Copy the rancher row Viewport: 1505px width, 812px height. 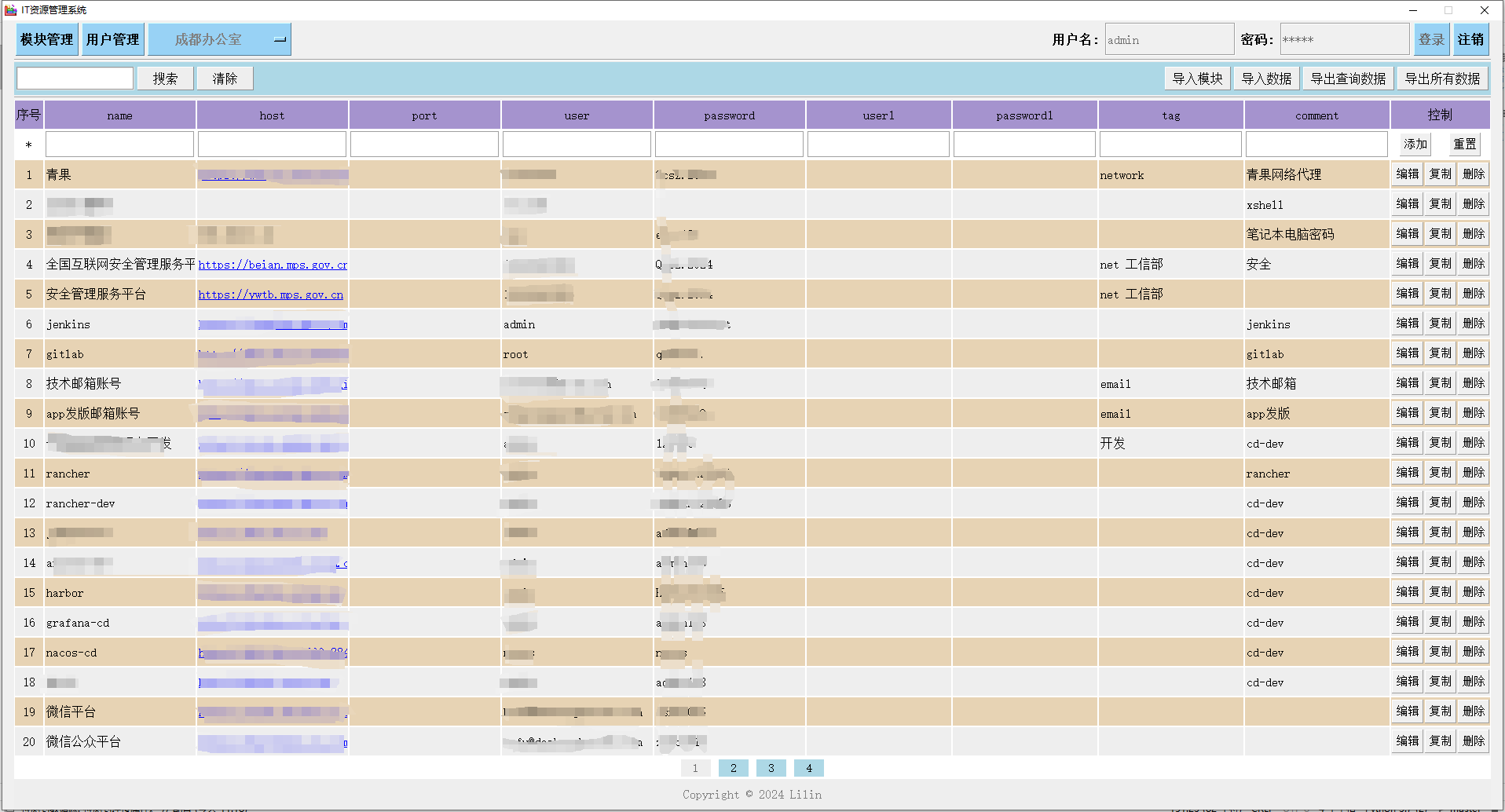pyautogui.click(x=1441, y=473)
